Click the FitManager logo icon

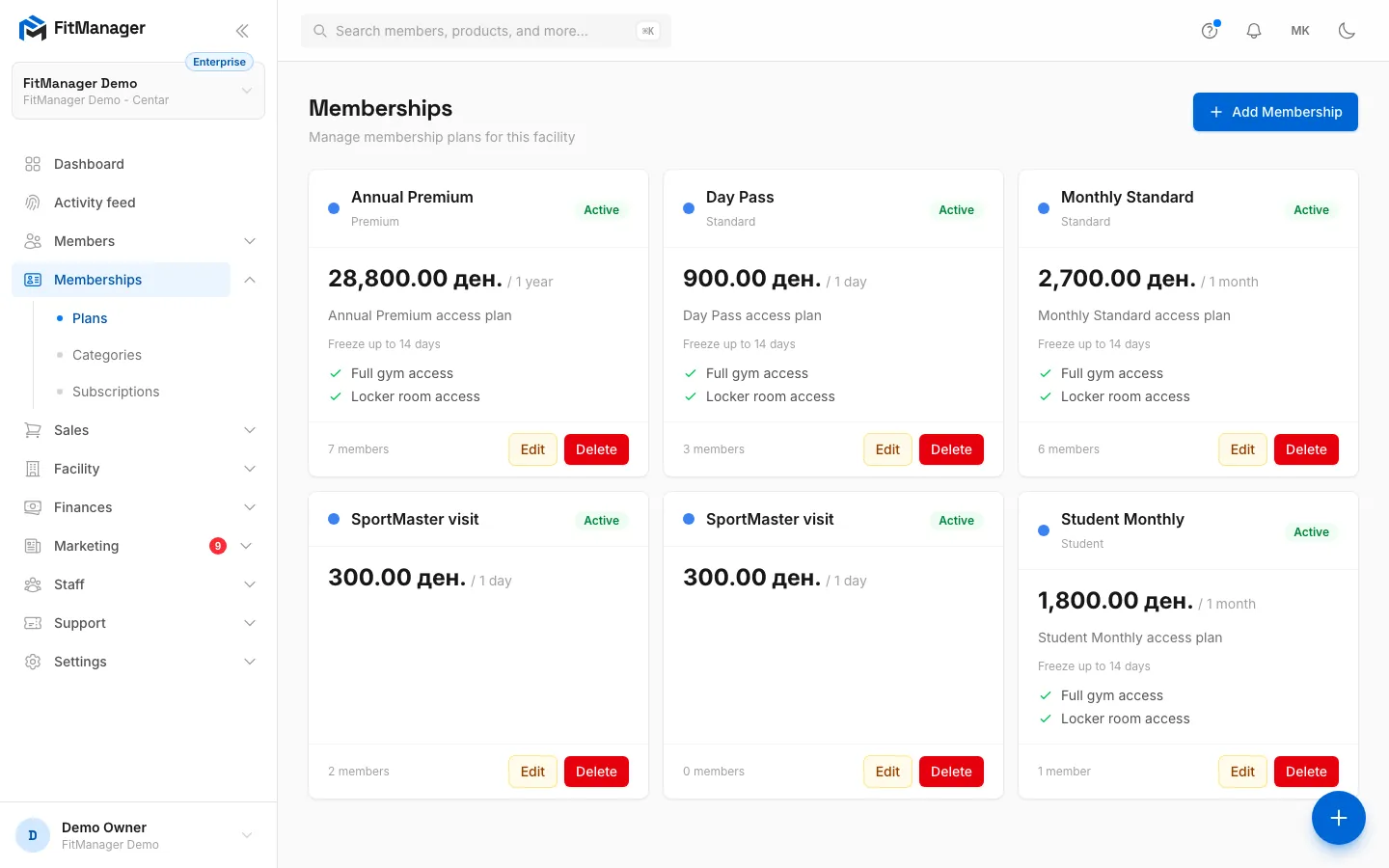[33, 28]
